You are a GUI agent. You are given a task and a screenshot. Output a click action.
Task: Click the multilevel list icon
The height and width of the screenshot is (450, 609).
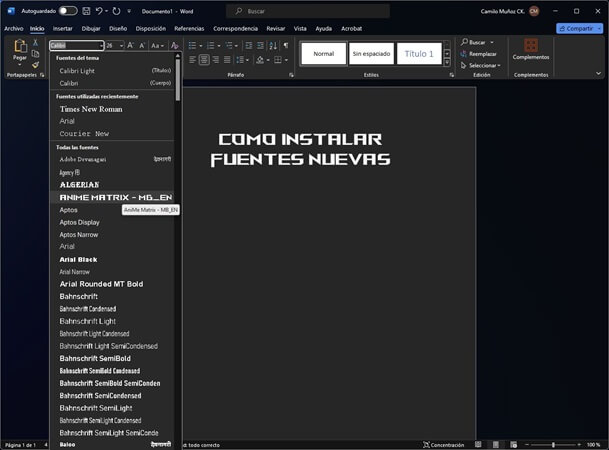pos(229,46)
